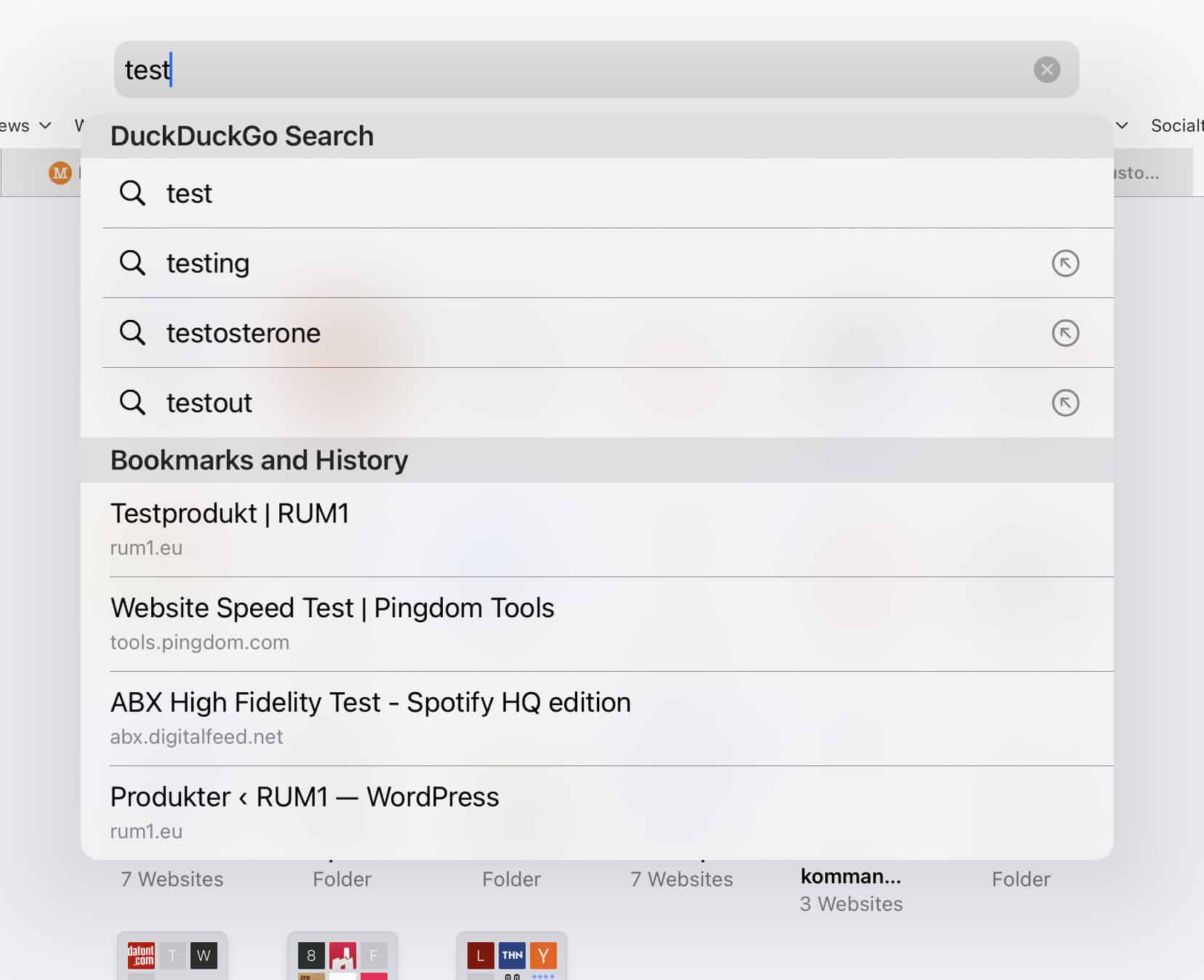Select the 'testing' search suggestion
Viewport: 1204px width, 980px height.
click(597, 263)
